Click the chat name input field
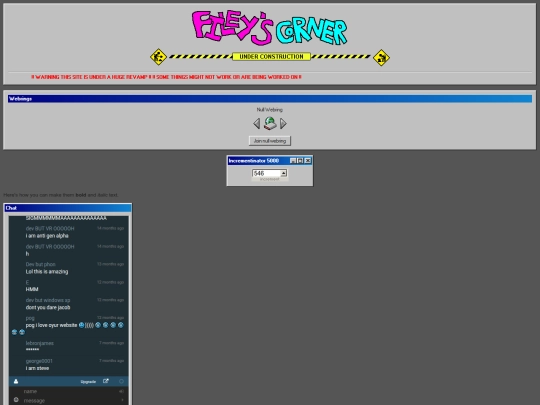 69,391
